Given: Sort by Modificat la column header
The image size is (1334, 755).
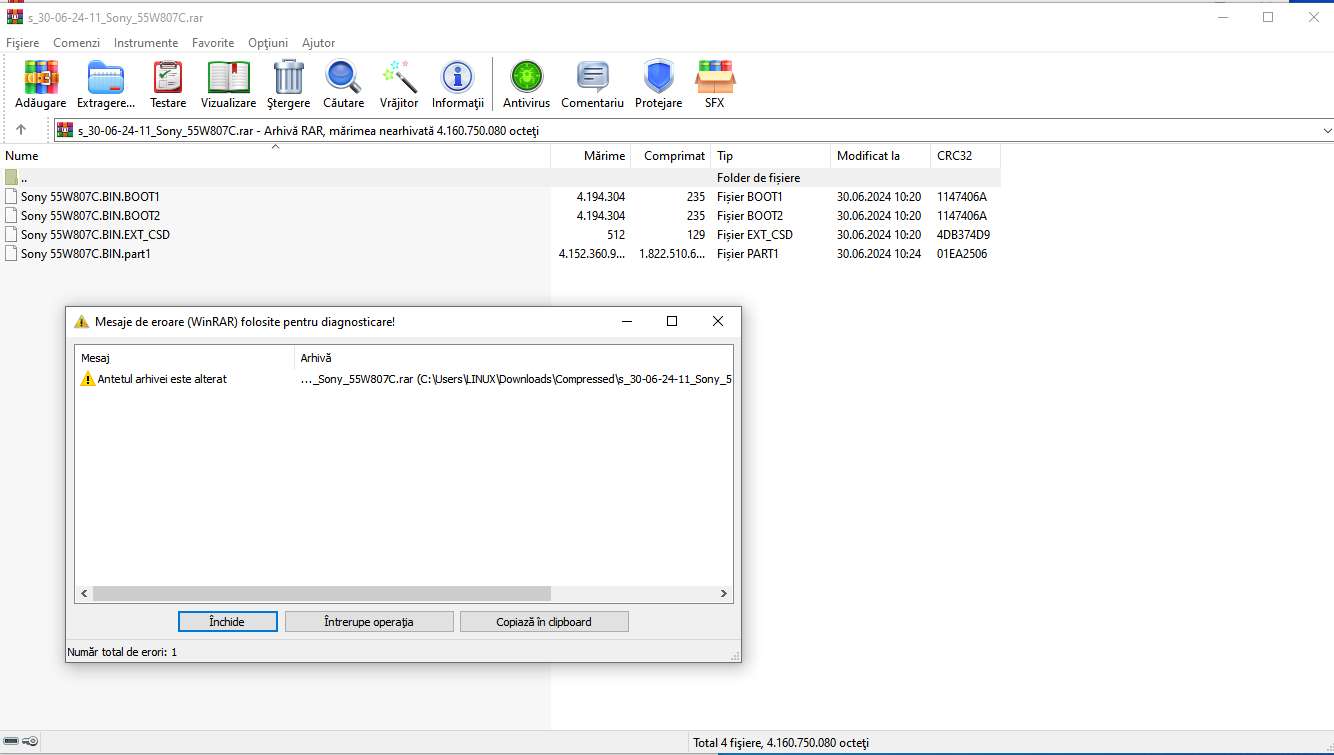Looking at the screenshot, I should point(881,156).
